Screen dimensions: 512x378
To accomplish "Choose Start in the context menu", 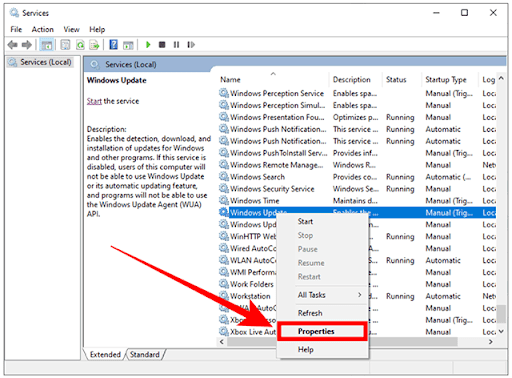I will tap(322, 221).
